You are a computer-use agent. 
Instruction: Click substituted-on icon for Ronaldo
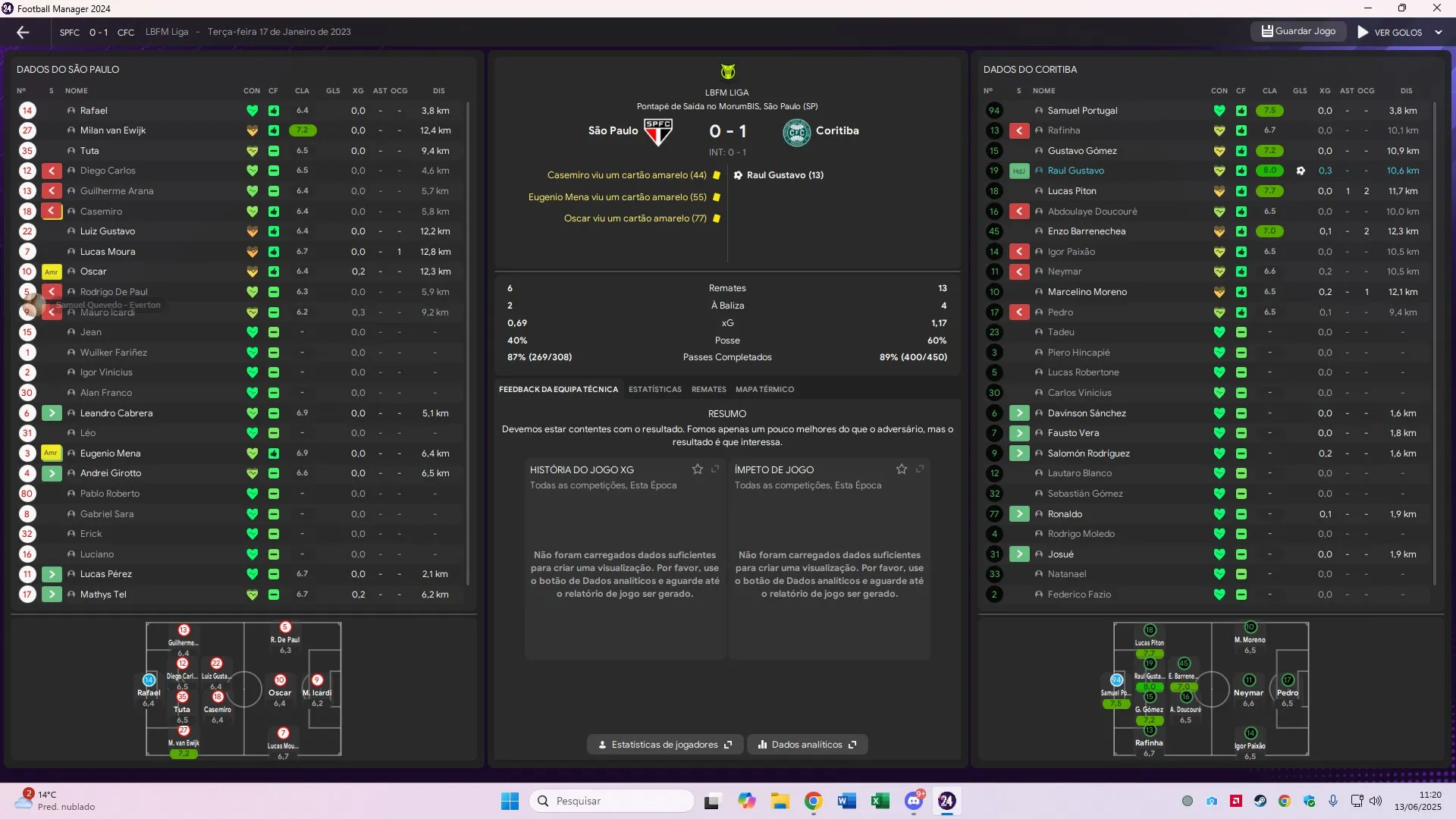point(1019,514)
